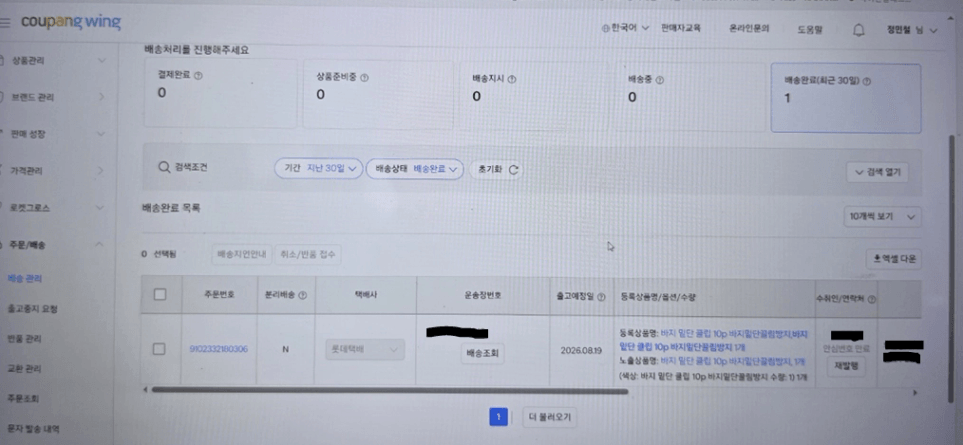
Task: Click the 재발행 button
Action: [845, 366]
